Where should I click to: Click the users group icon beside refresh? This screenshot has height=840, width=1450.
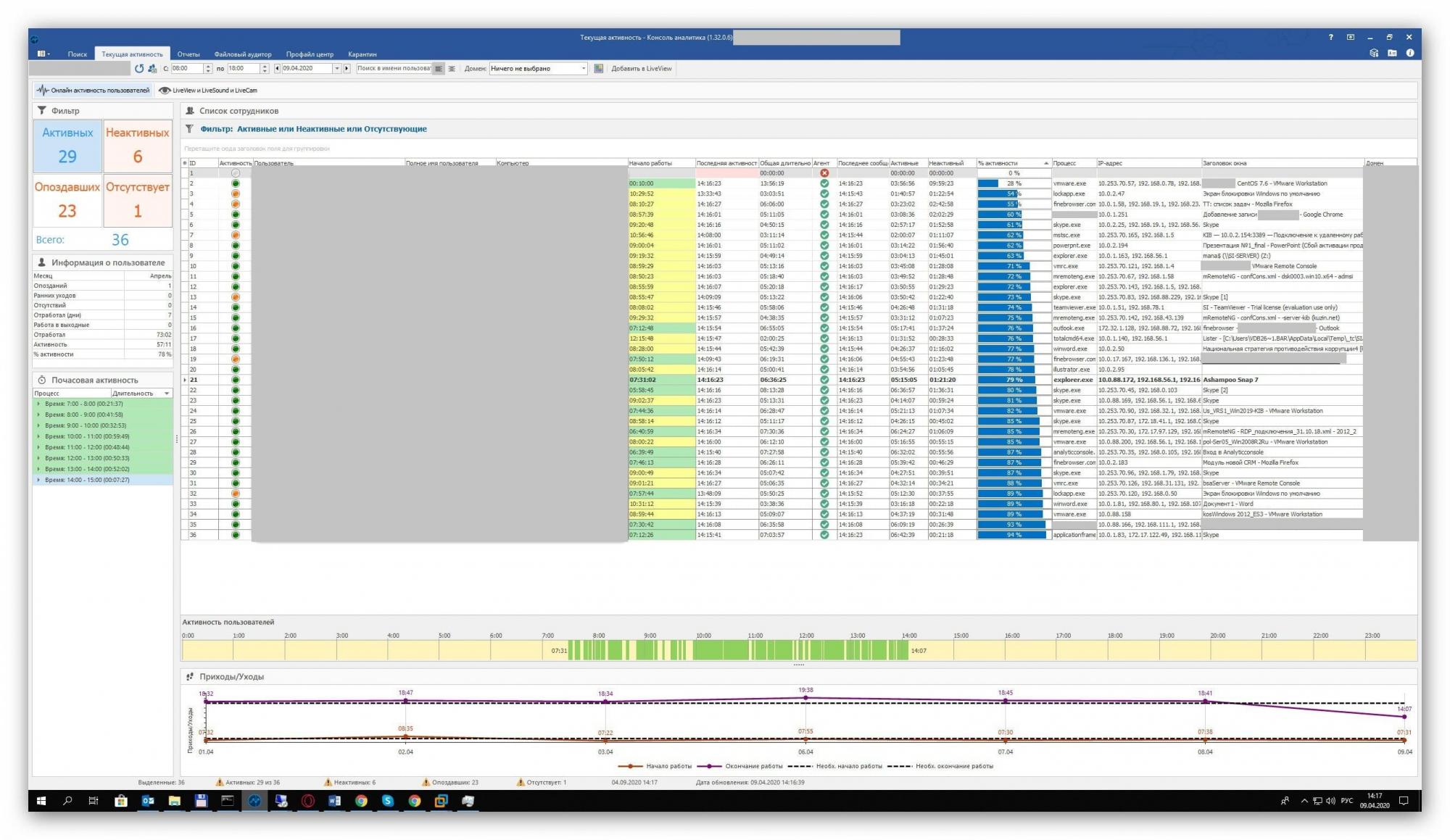152,69
